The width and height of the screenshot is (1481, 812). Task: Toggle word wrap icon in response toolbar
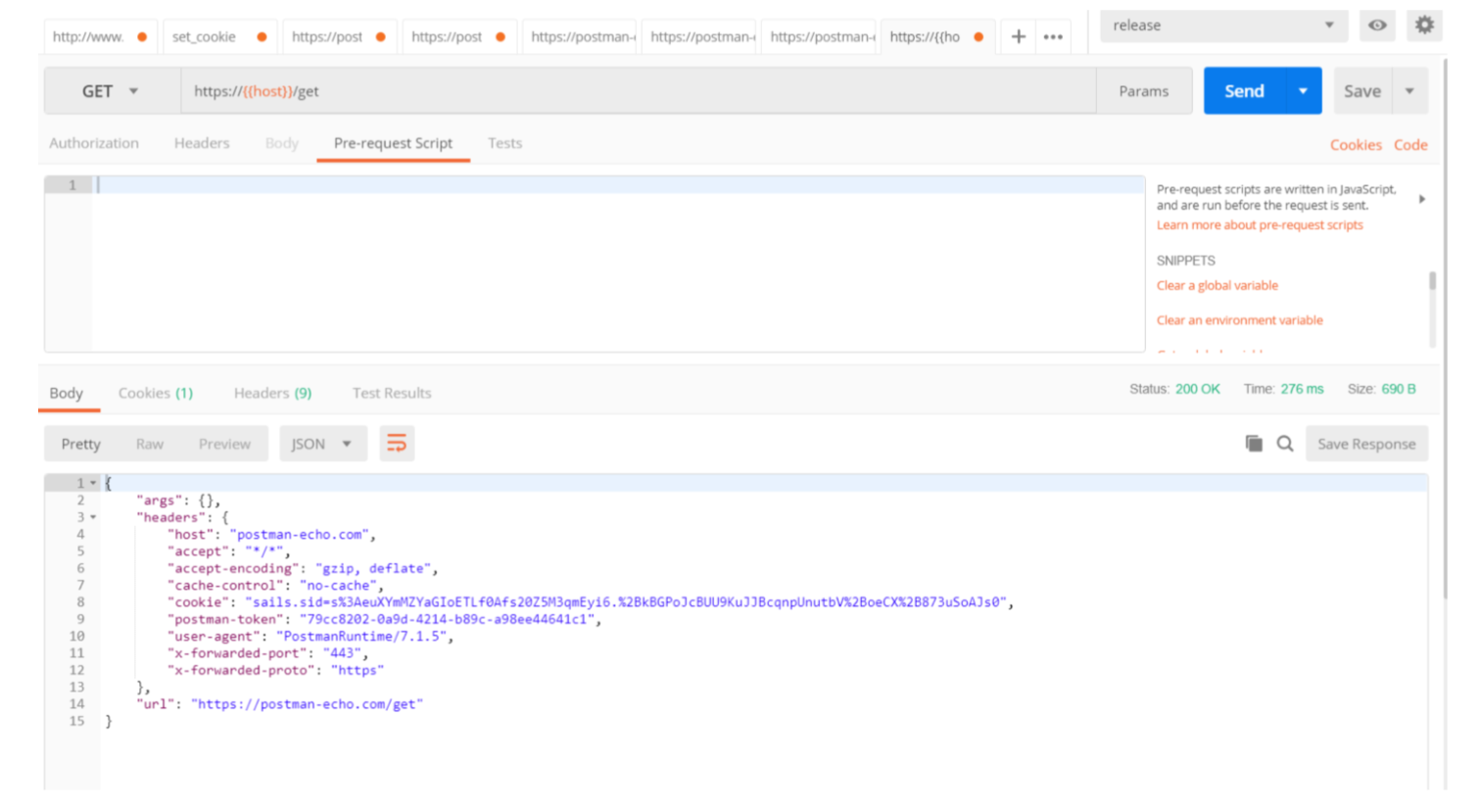click(x=397, y=444)
